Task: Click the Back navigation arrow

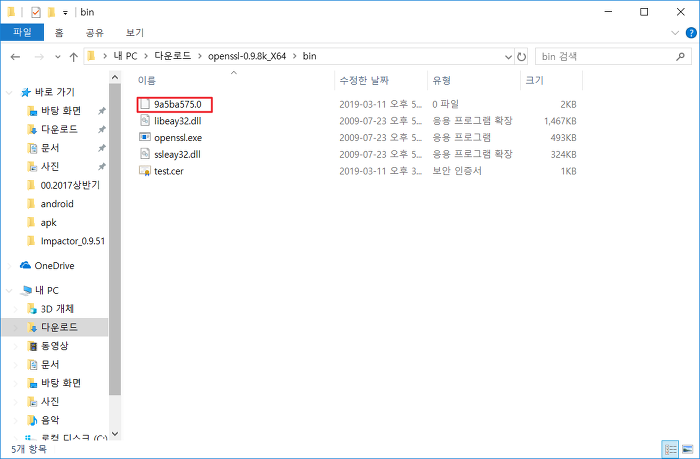Action: point(16,57)
